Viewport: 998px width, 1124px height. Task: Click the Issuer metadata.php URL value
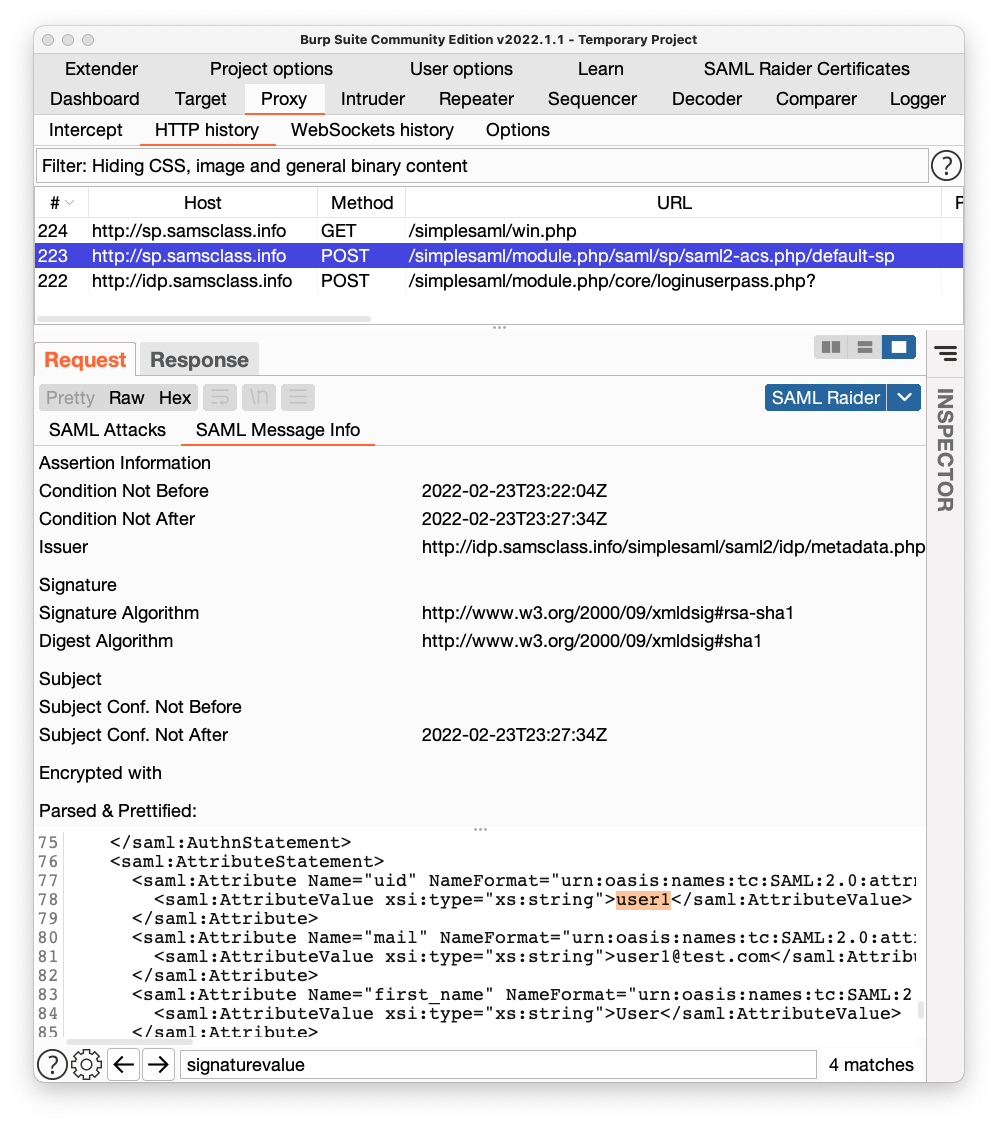coord(673,547)
